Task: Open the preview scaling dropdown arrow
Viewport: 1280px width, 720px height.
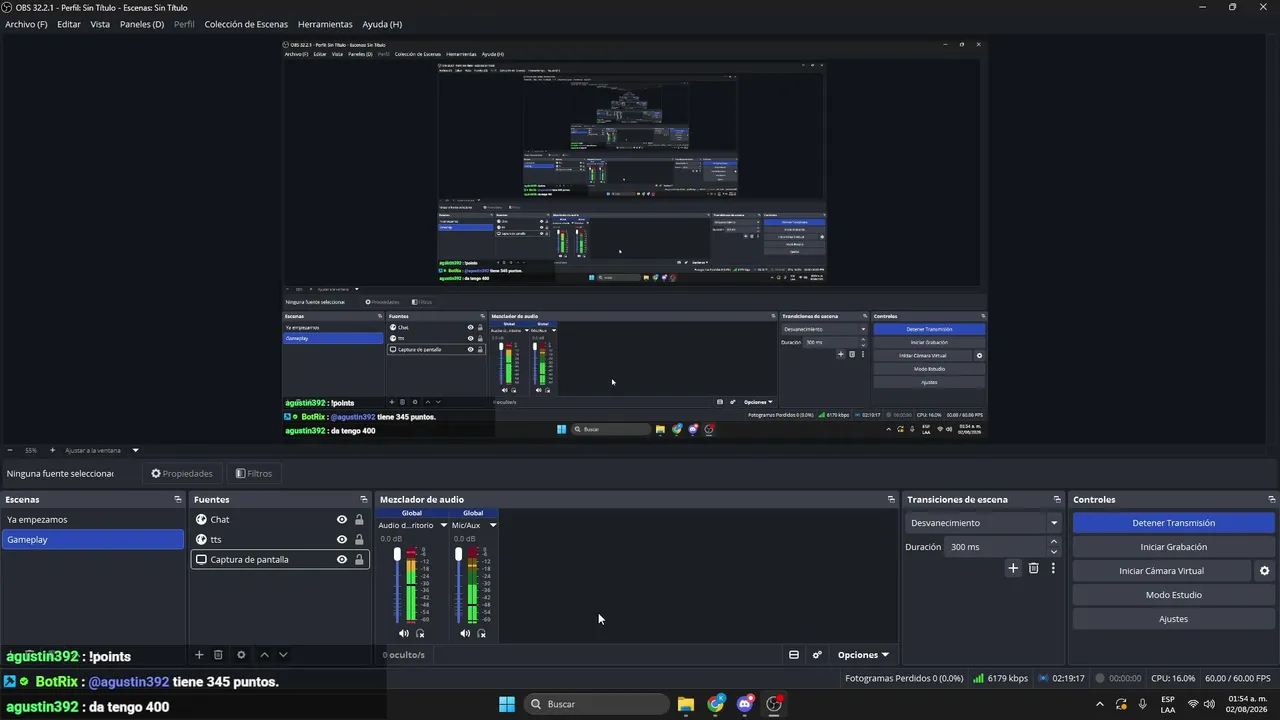Action: 135,450
